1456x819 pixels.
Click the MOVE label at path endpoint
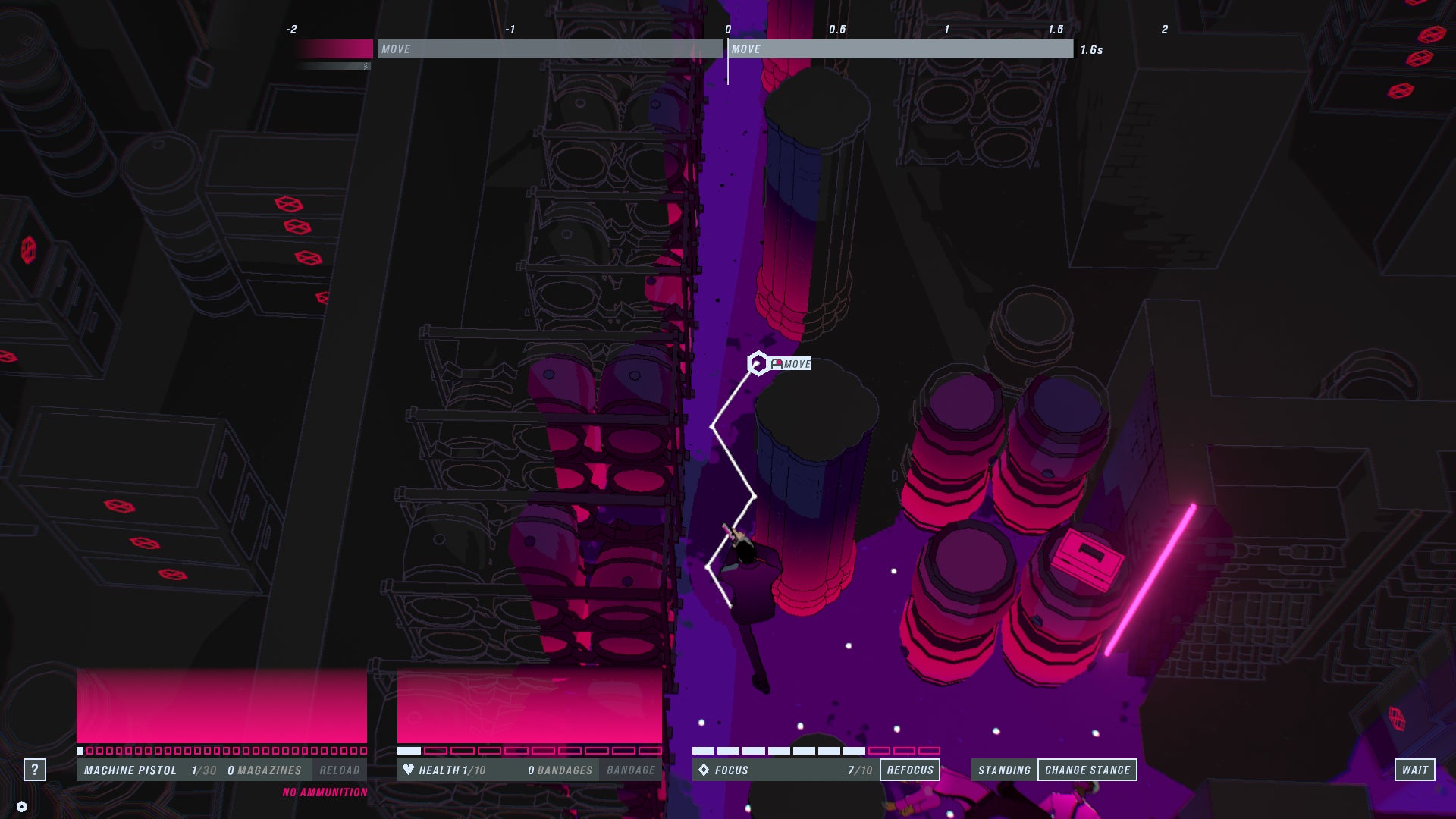795,364
